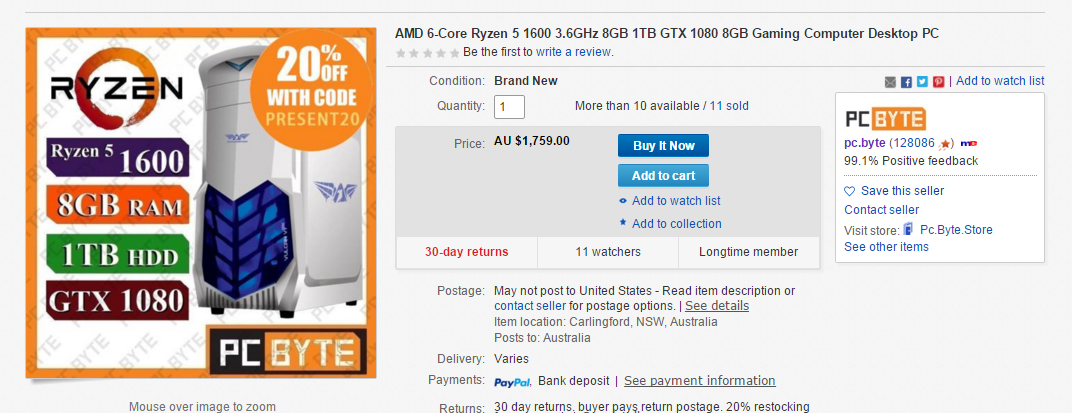The width and height of the screenshot is (1072, 413).
Task: Open the write a review link
Action: pos(574,52)
